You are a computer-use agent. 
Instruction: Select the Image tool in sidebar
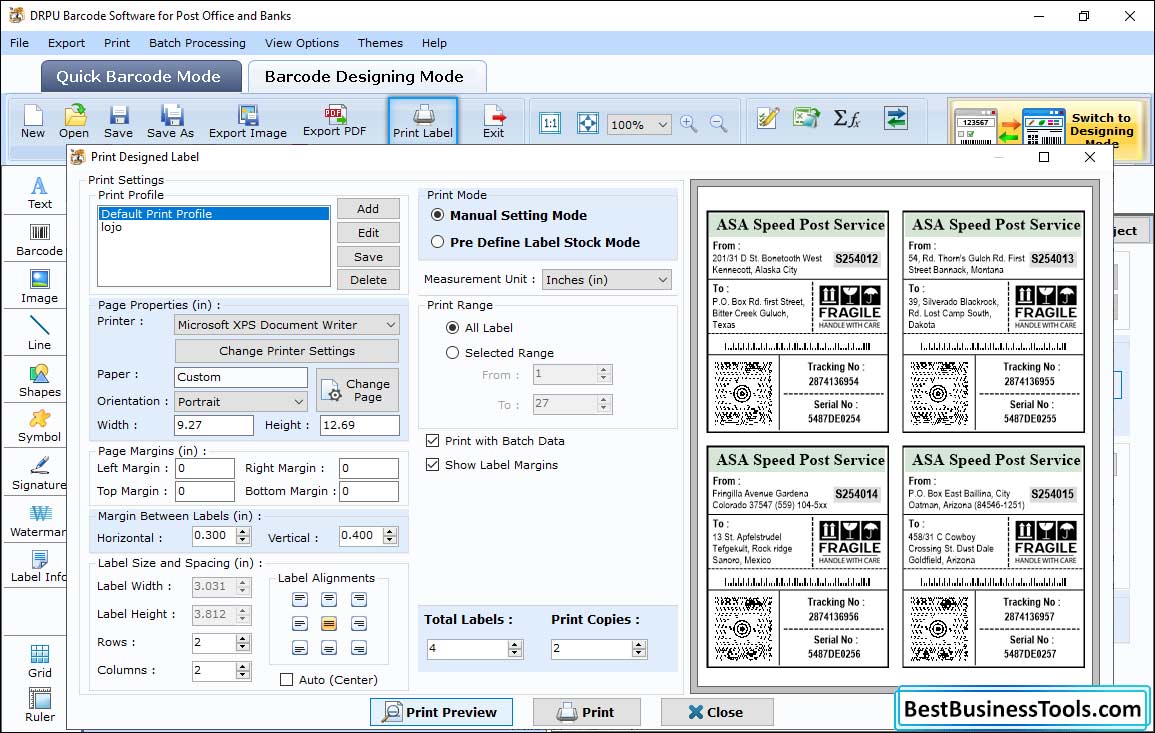point(40,287)
